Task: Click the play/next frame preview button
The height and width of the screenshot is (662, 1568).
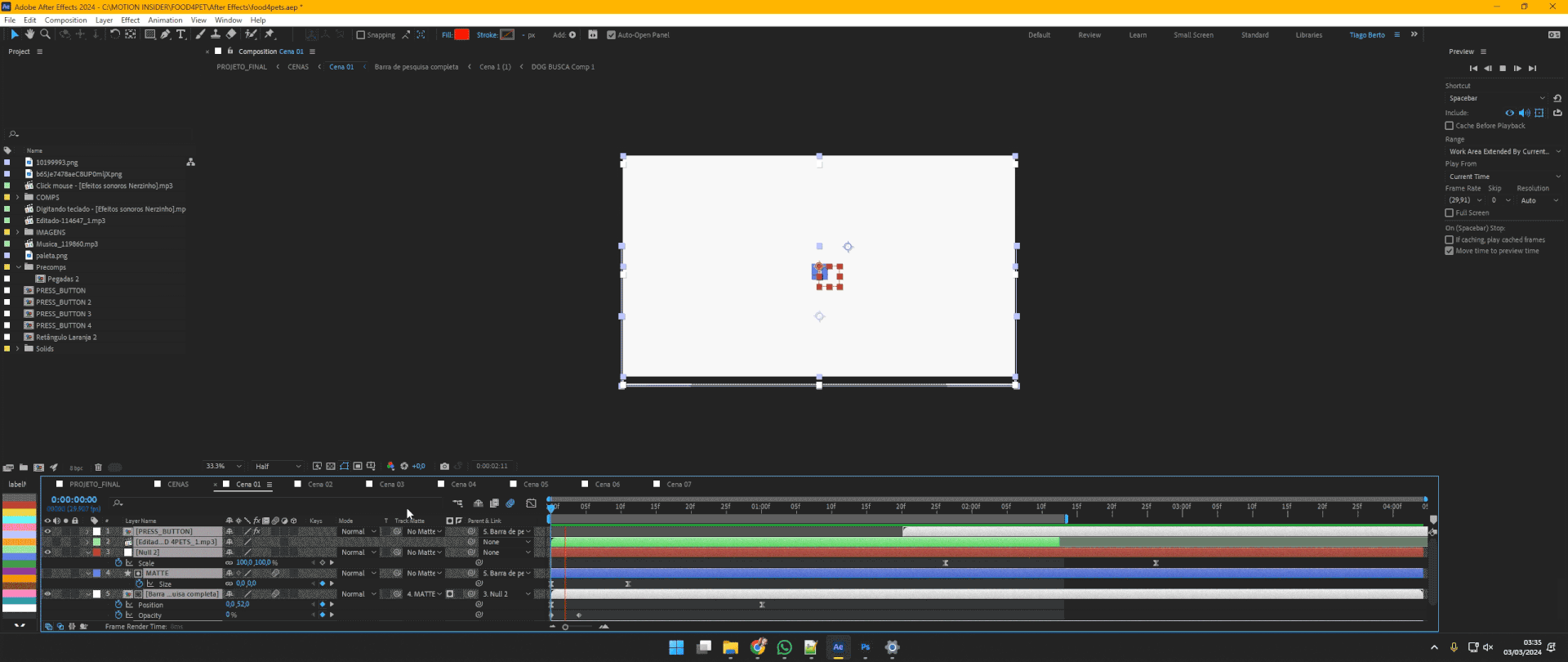Action: click(1517, 69)
